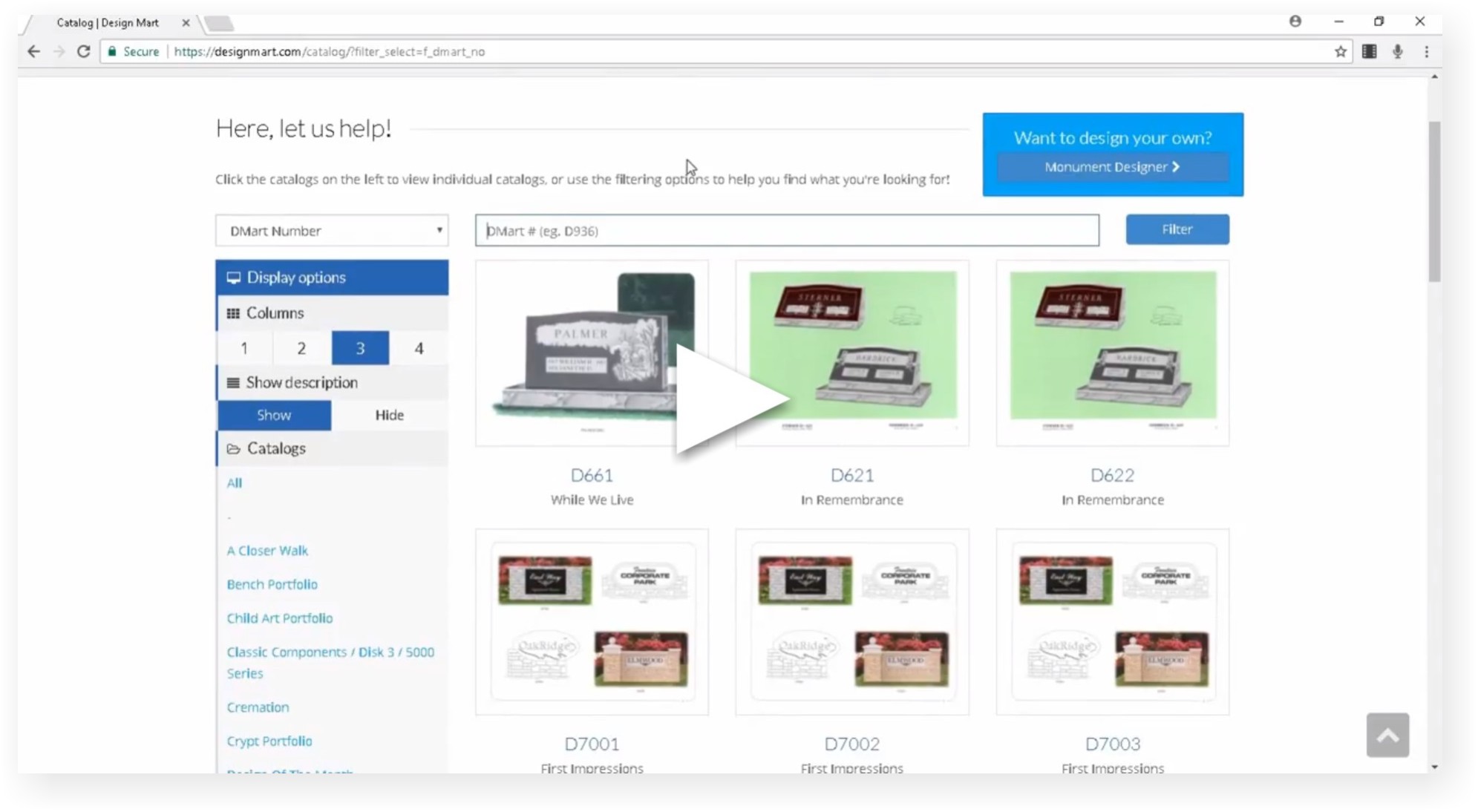Click the scroll-to-top arrow button
This screenshot has width=1478, height=812.
tap(1388, 735)
